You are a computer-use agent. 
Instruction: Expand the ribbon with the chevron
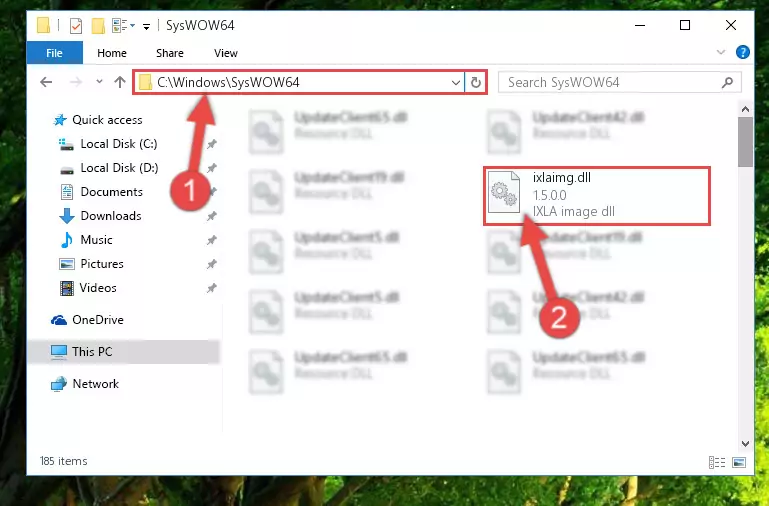coord(720,52)
